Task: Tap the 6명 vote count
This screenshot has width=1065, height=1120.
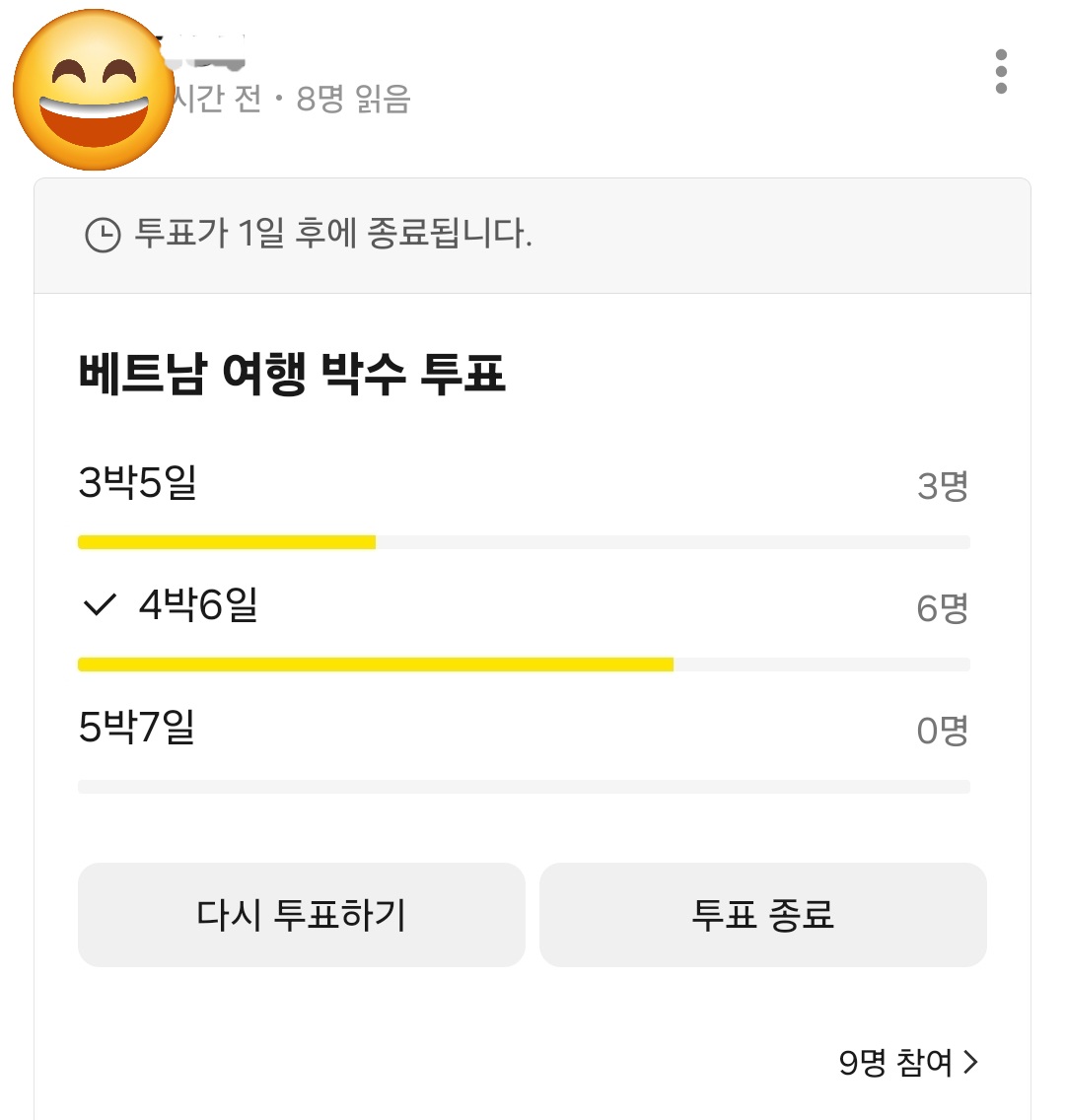Action: tap(942, 607)
